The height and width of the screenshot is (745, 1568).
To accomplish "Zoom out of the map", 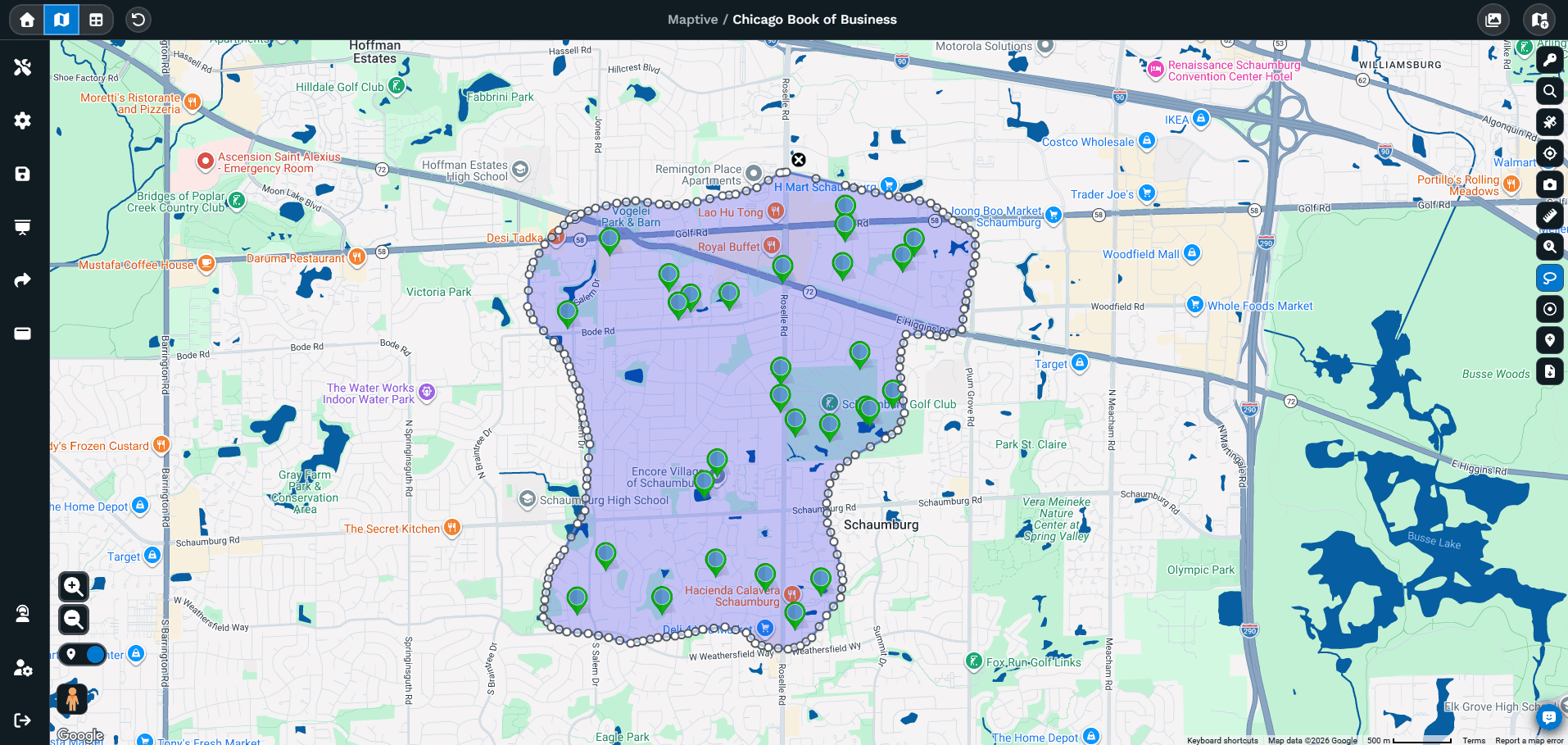I will pos(74,620).
